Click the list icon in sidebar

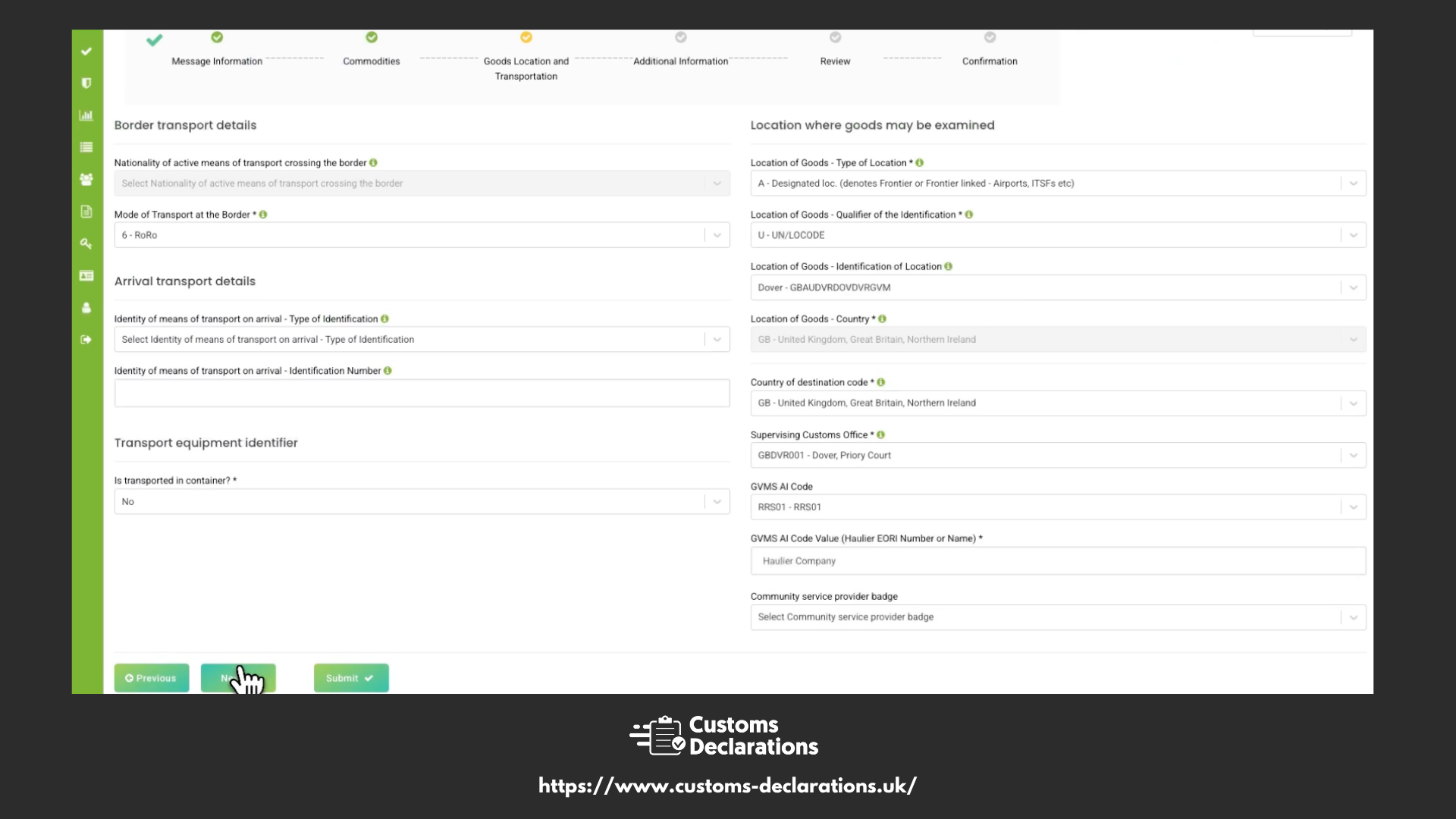86,147
